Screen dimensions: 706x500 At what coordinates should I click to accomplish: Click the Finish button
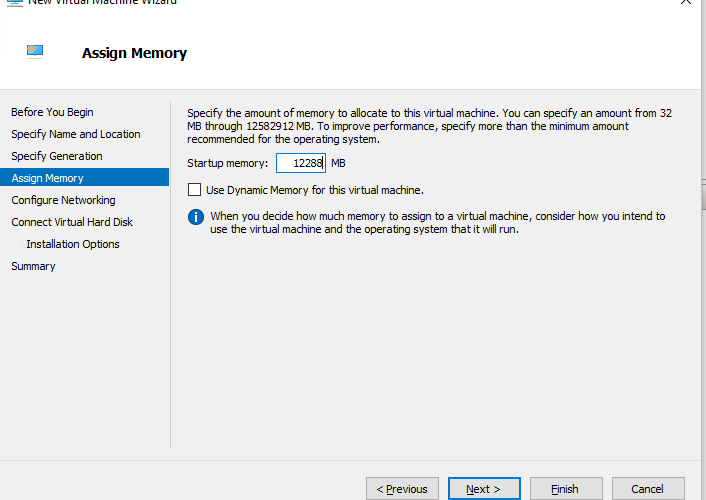(565, 489)
